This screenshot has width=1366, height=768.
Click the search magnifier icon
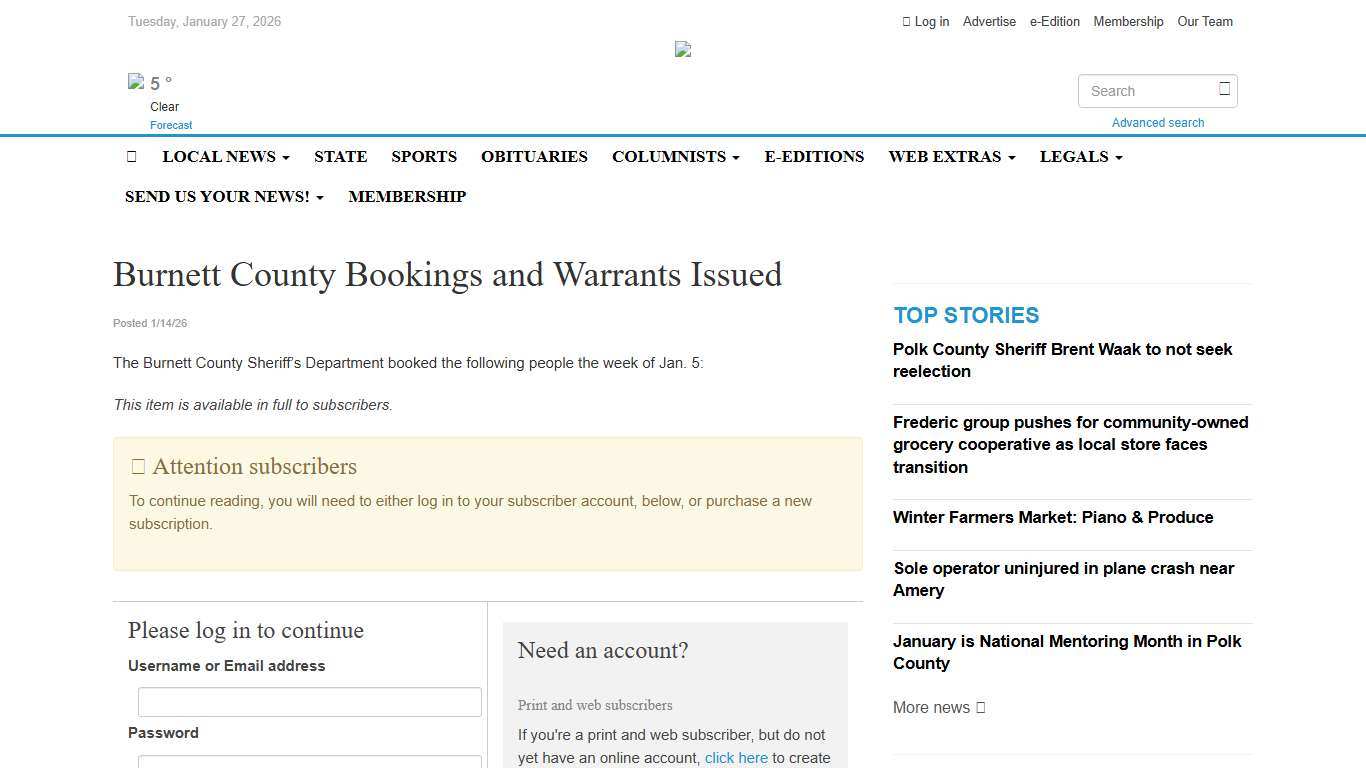(x=1223, y=89)
